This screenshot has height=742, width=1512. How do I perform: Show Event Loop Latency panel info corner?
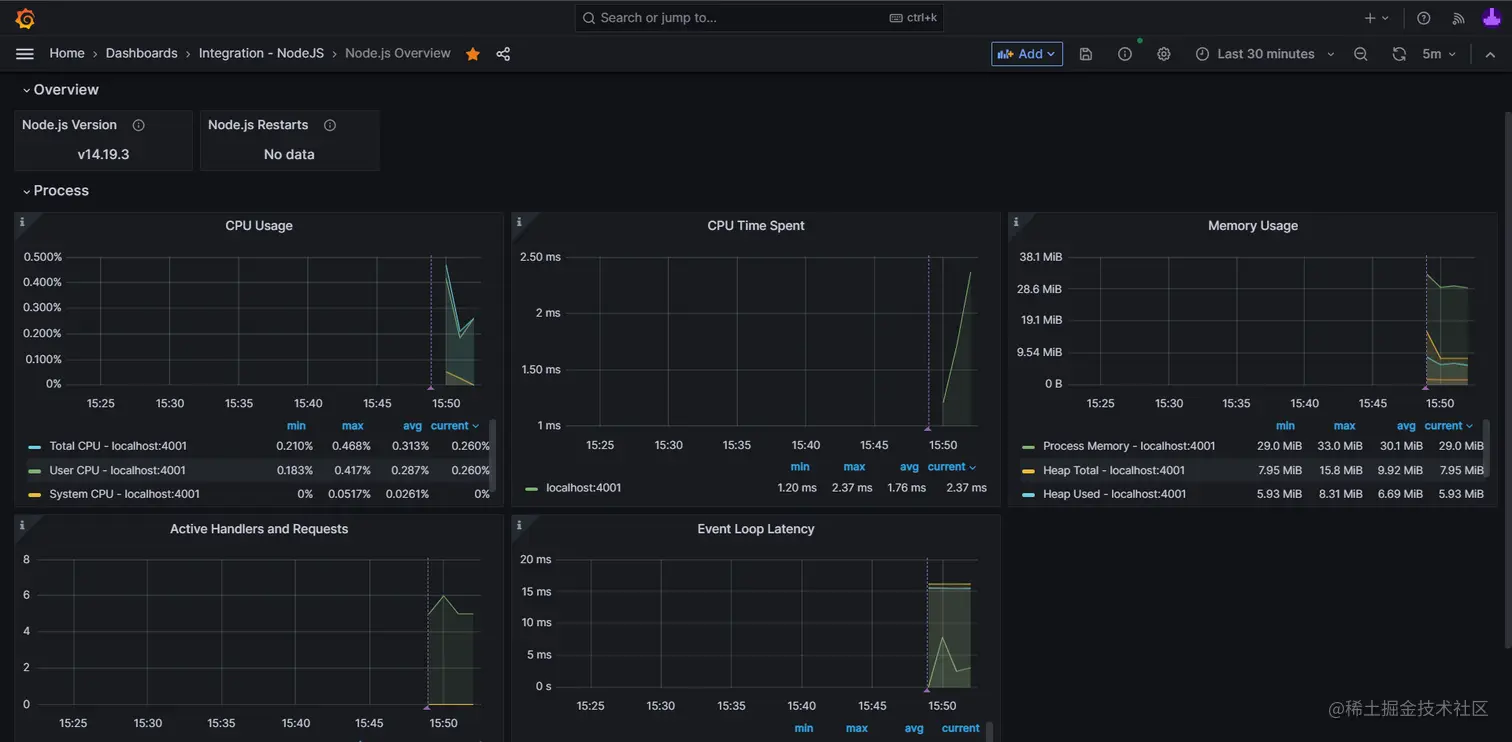pyautogui.click(x=519, y=525)
